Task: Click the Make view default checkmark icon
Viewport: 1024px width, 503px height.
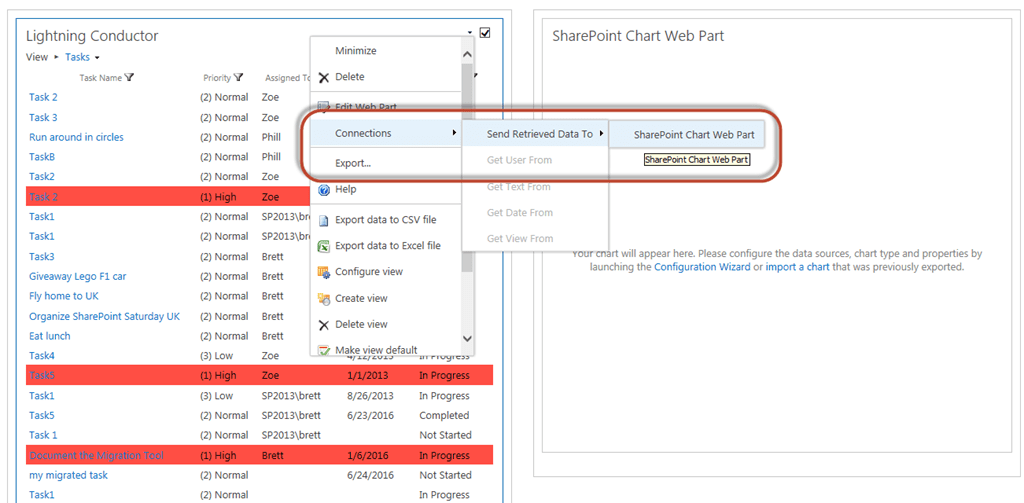Action: (323, 350)
